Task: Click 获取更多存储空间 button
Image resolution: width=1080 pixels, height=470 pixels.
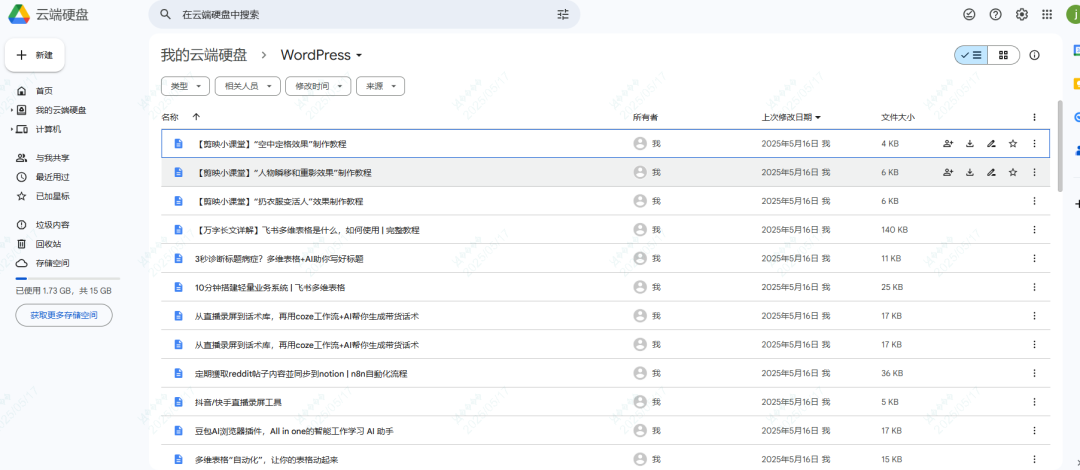Action: pos(64,316)
